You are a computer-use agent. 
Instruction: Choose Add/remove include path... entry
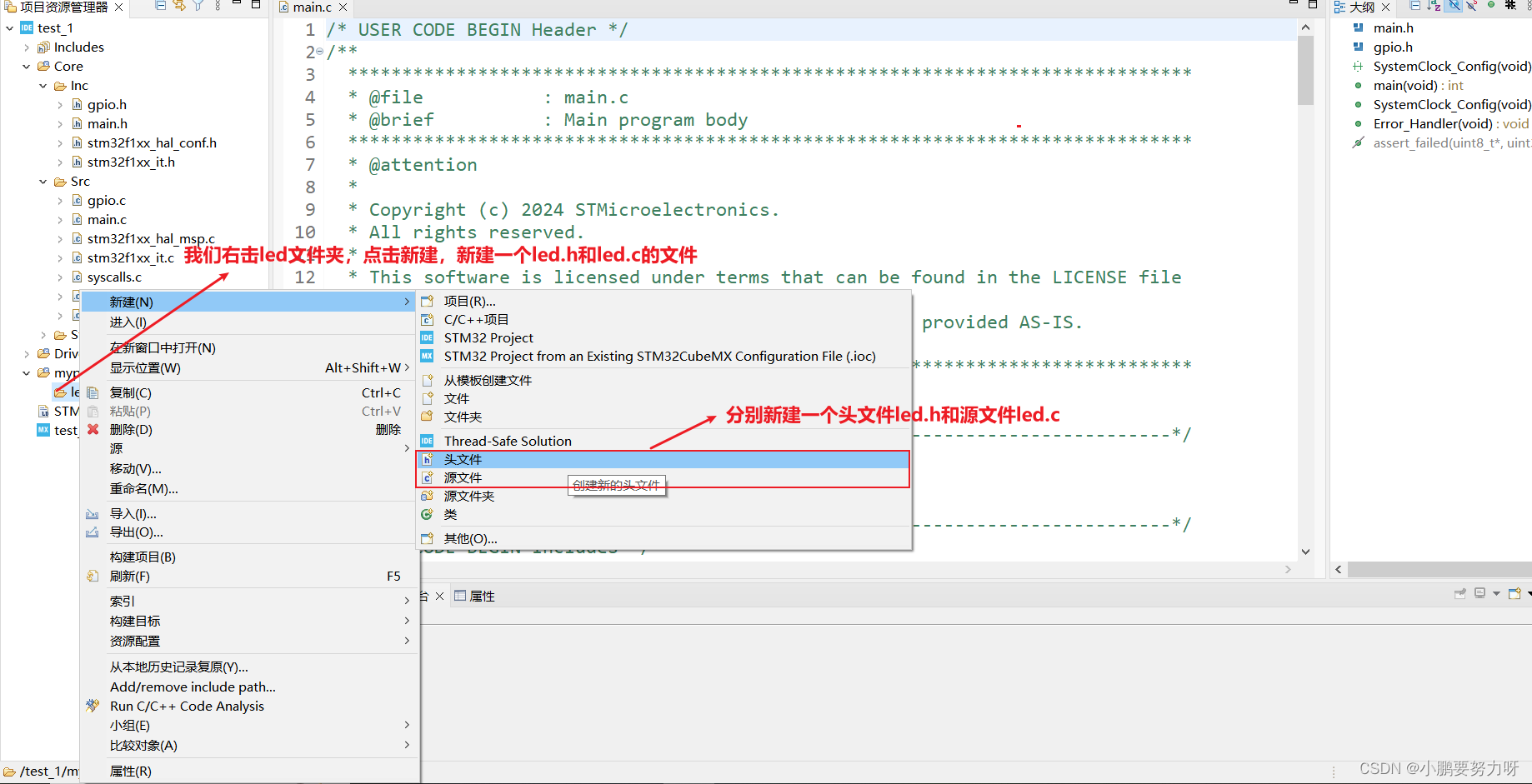(248, 687)
